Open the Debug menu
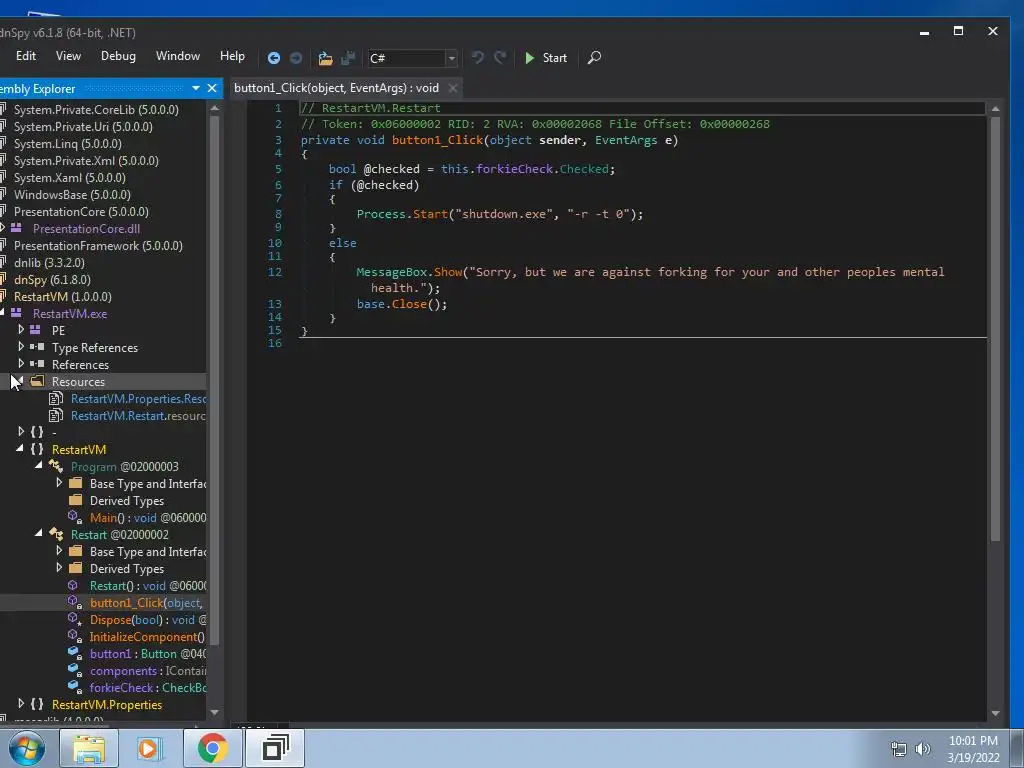The image size is (1024, 768). [x=118, y=56]
